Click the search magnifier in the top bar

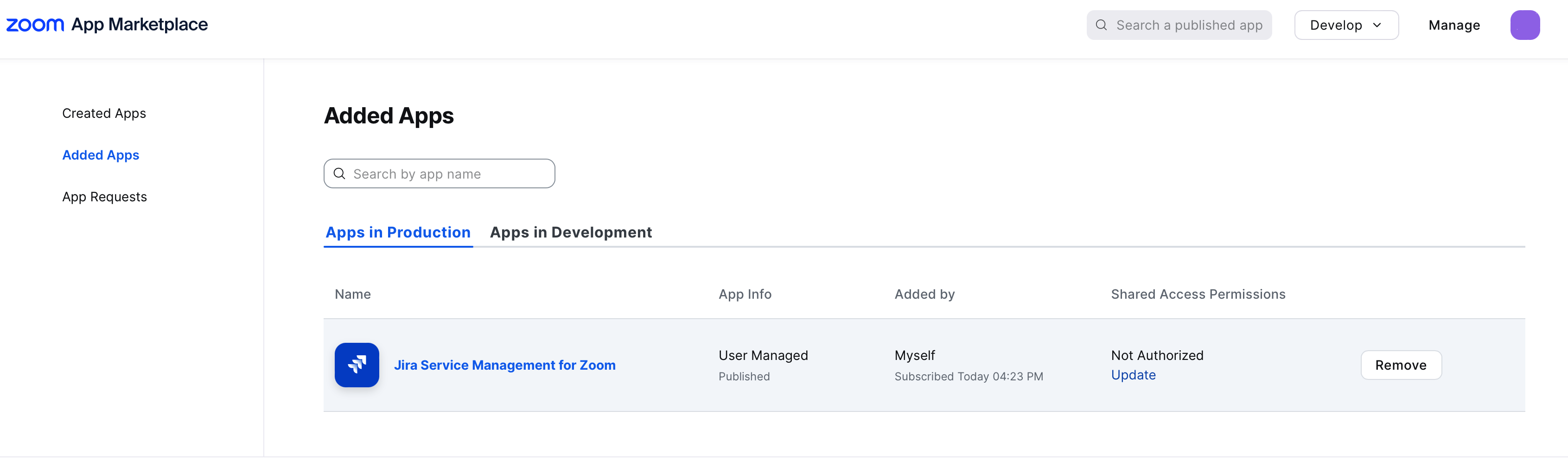(1101, 25)
